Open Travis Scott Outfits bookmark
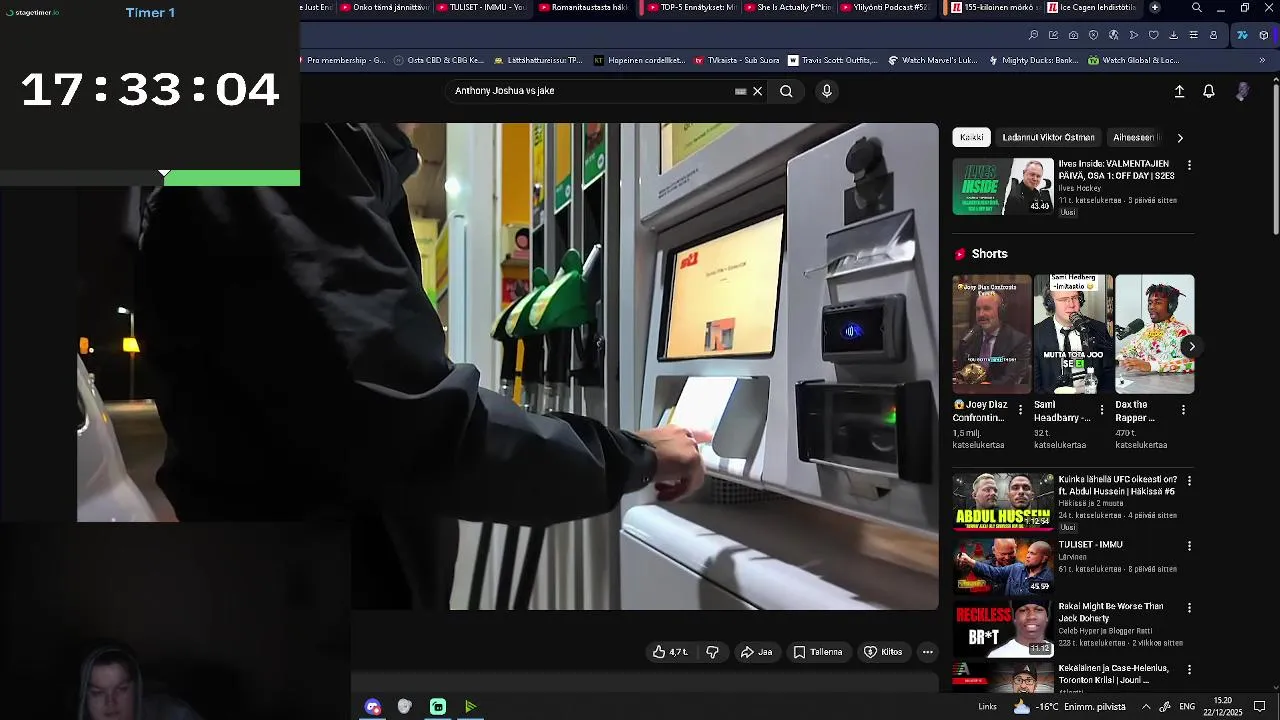This screenshot has height=720, width=1280. [833, 60]
